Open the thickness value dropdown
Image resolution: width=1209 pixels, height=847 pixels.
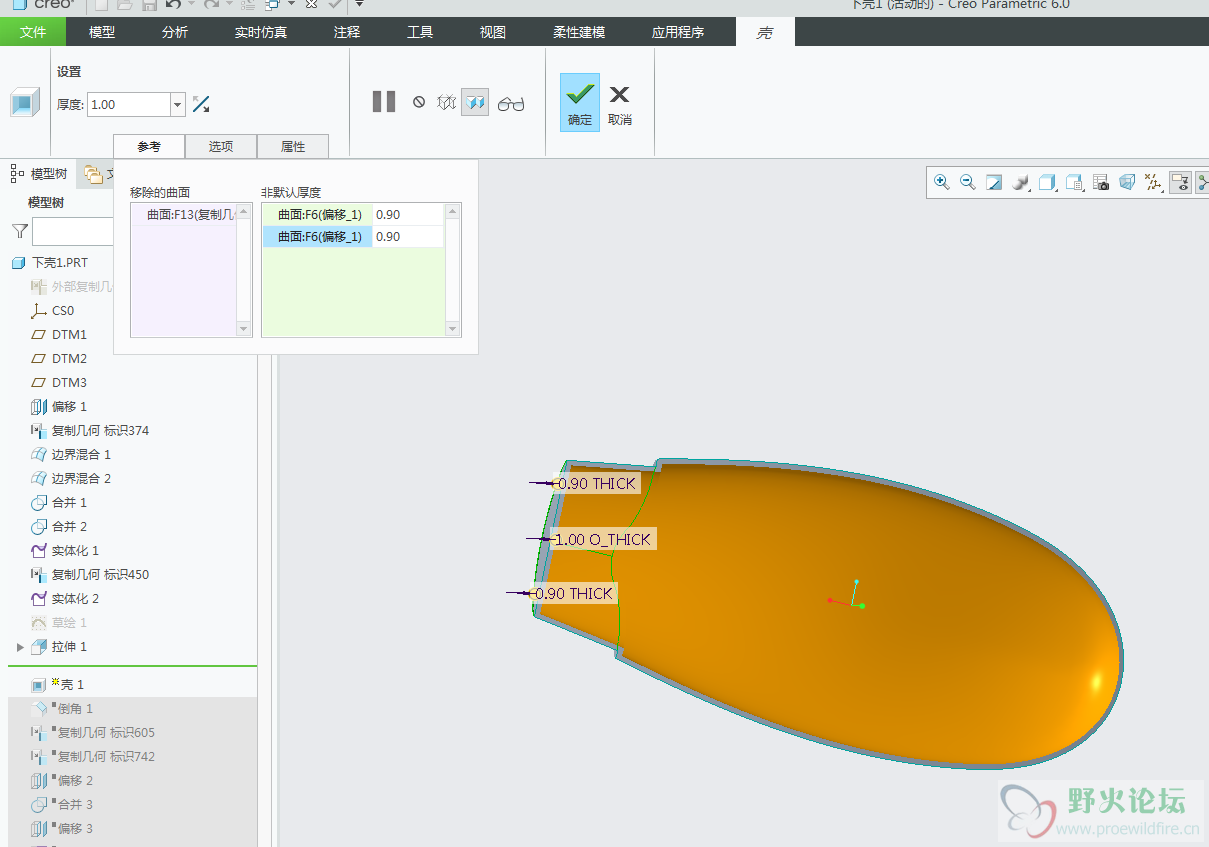pyautogui.click(x=178, y=104)
